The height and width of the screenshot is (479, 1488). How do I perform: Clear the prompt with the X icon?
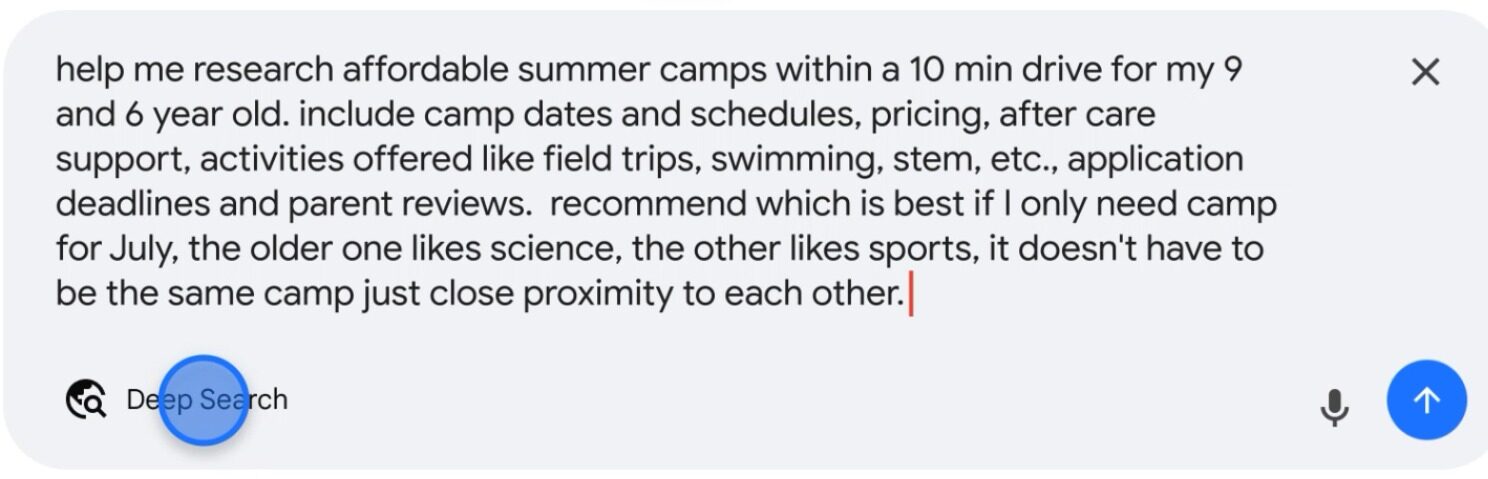click(1424, 72)
